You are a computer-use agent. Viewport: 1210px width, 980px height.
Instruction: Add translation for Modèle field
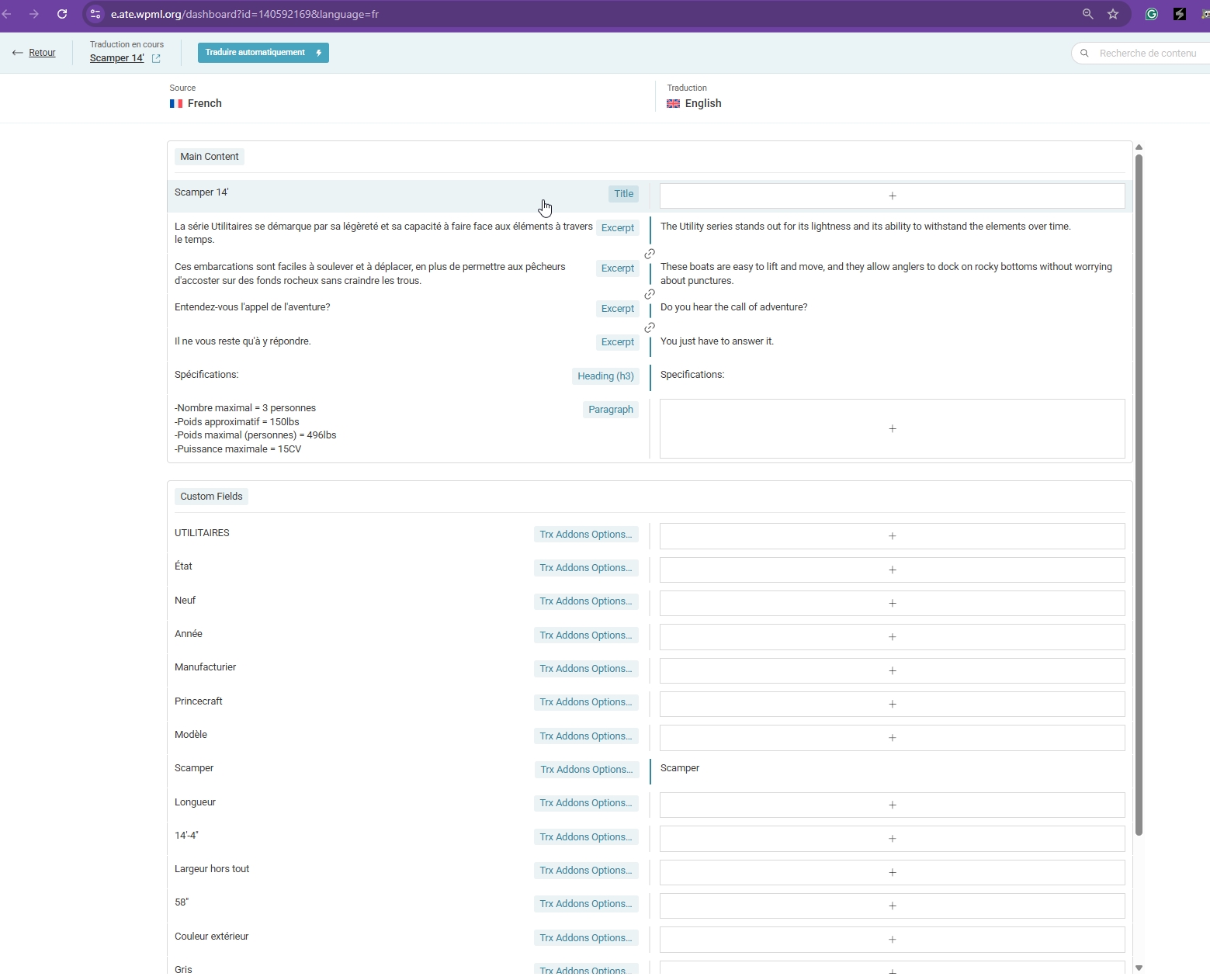click(x=892, y=738)
